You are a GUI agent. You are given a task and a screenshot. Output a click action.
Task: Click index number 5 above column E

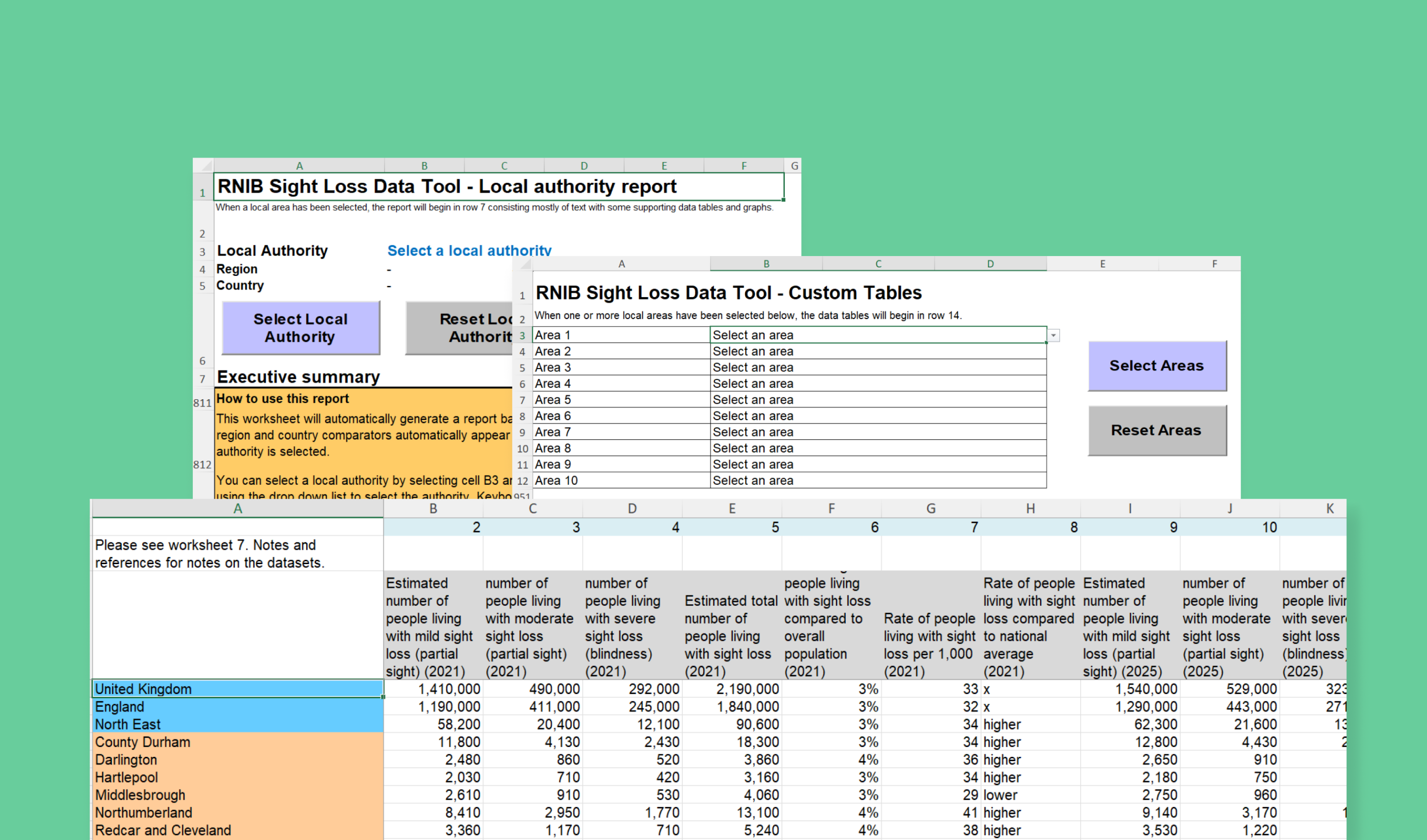click(732, 527)
